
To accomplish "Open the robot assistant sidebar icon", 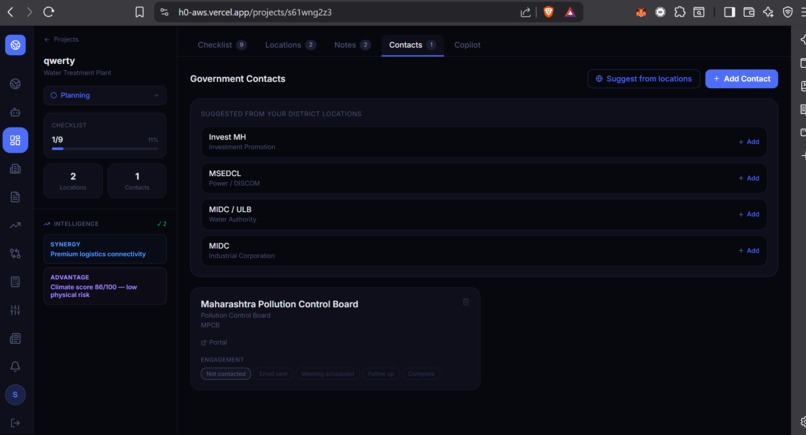I will coord(15,112).
